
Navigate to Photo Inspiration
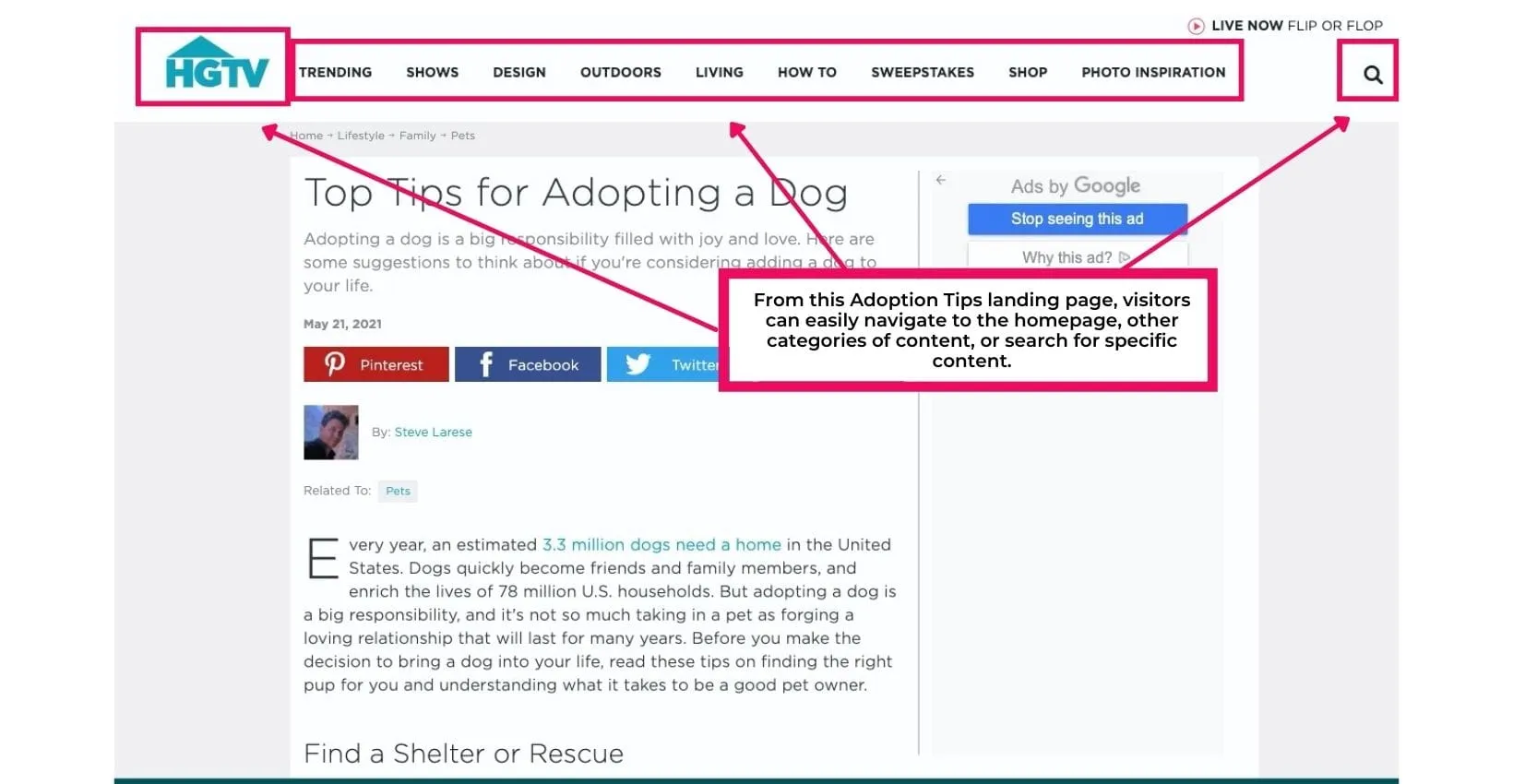tap(1153, 72)
